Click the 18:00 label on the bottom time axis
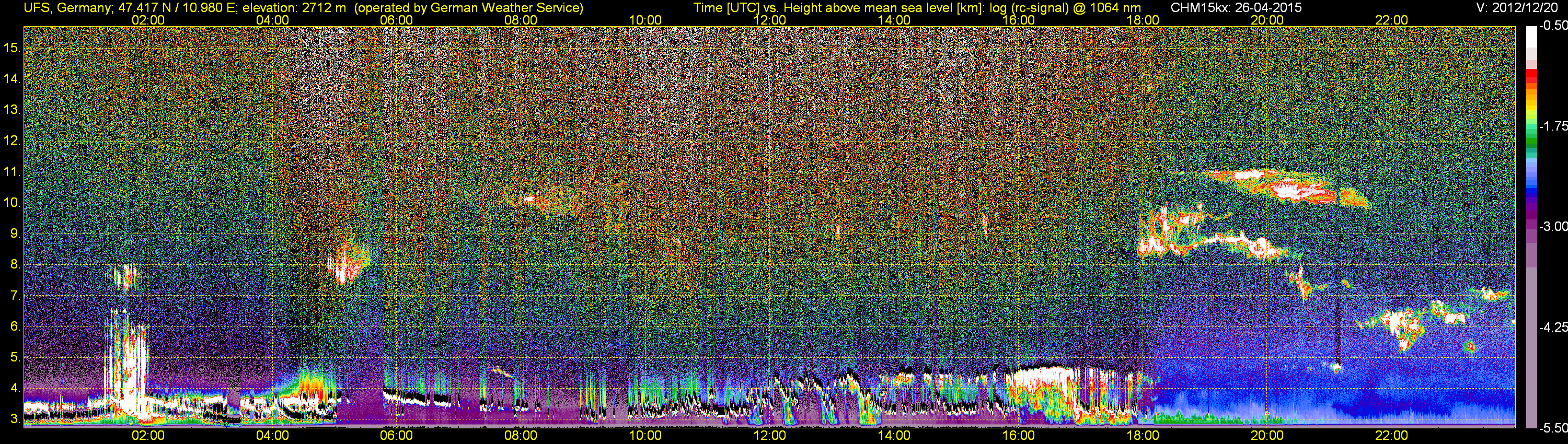 click(1143, 436)
